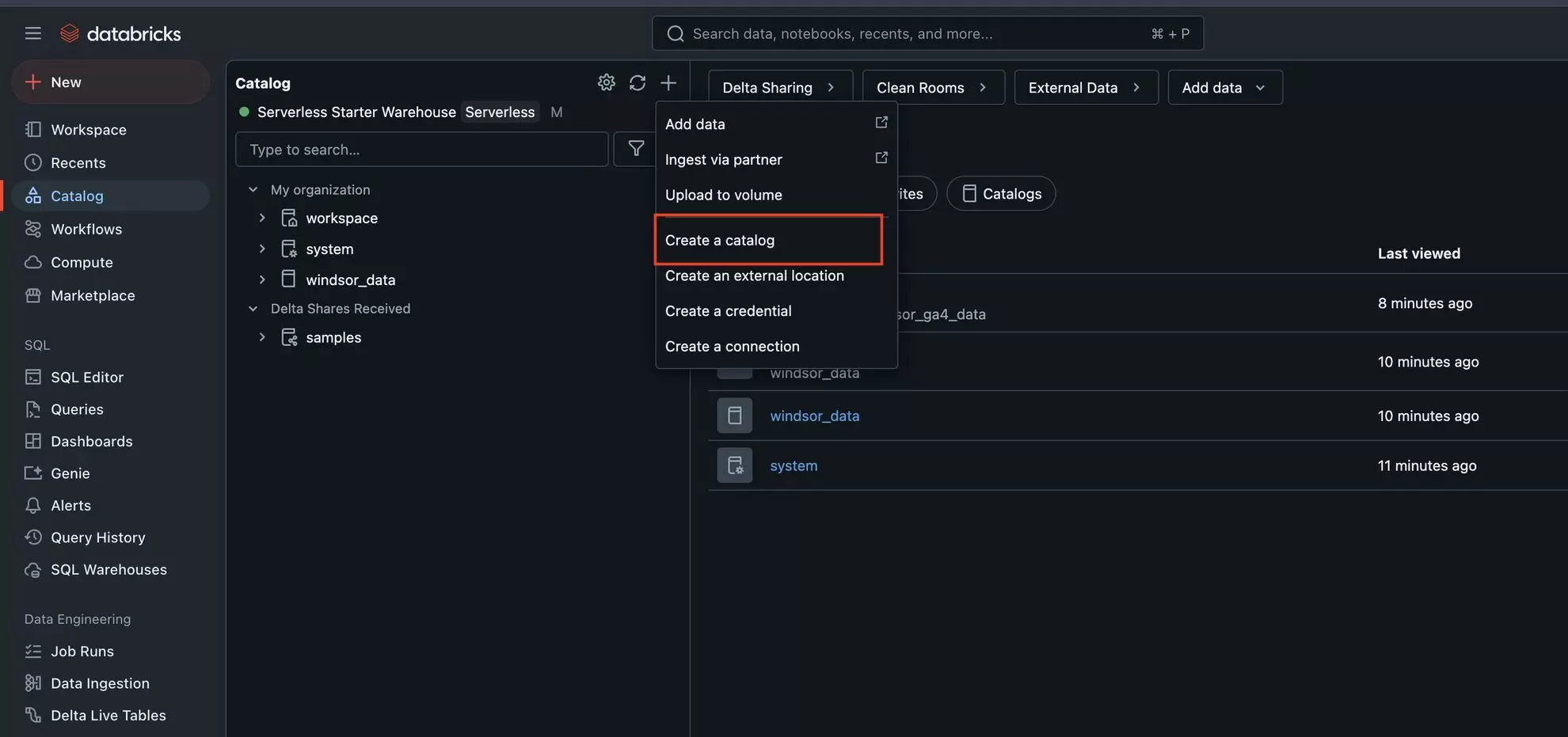Screen dimensions: 1568x737
Task: Open Queries list
Action: point(77,409)
